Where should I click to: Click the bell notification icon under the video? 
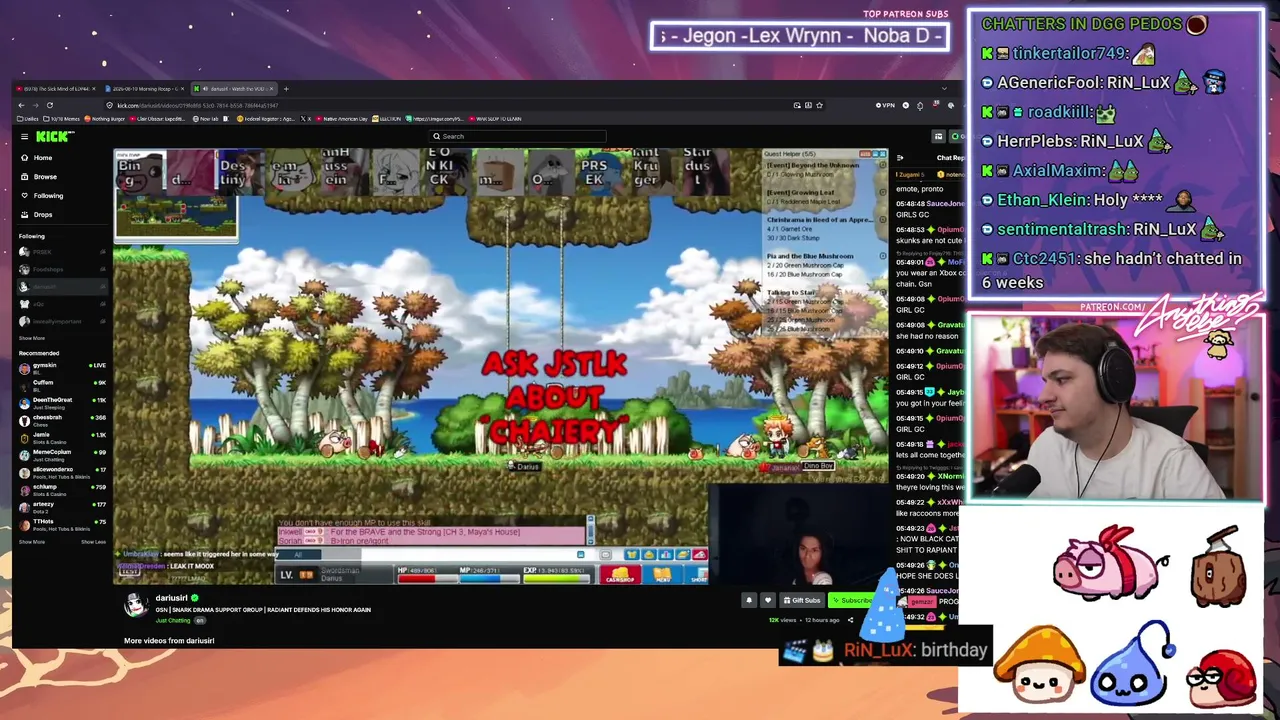(749, 600)
